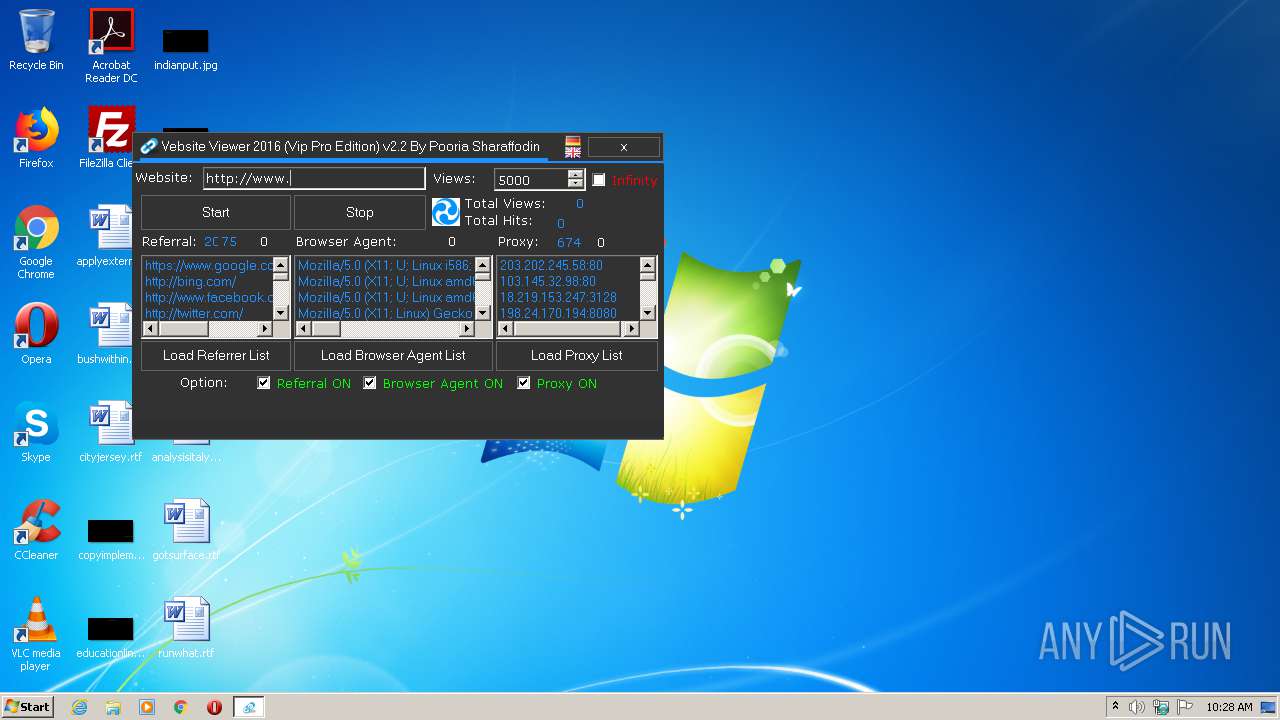Launch FileZilla Client from the desktop
This screenshot has height=720, width=1280.
pos(111,137)
